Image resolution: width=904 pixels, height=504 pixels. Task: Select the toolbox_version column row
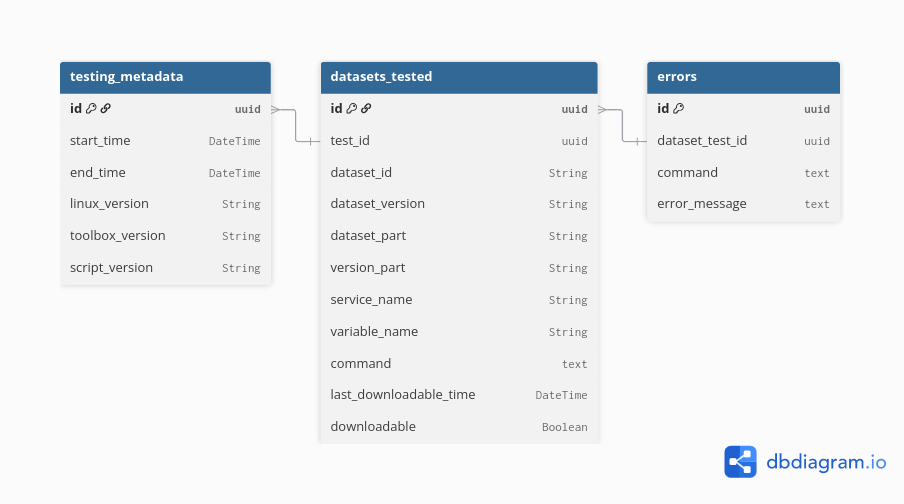click(x=165, y=236)
